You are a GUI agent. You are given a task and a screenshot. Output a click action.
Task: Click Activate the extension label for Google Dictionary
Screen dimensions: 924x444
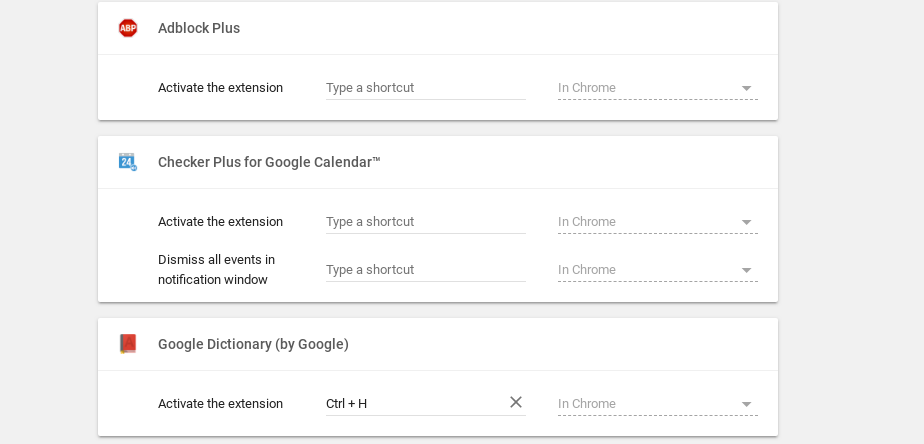[220, 404]
